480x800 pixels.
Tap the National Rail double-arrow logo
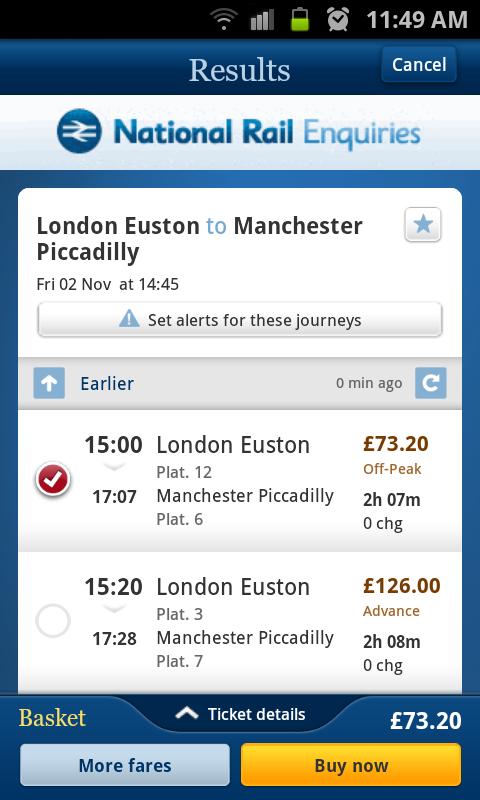(79, 131)
